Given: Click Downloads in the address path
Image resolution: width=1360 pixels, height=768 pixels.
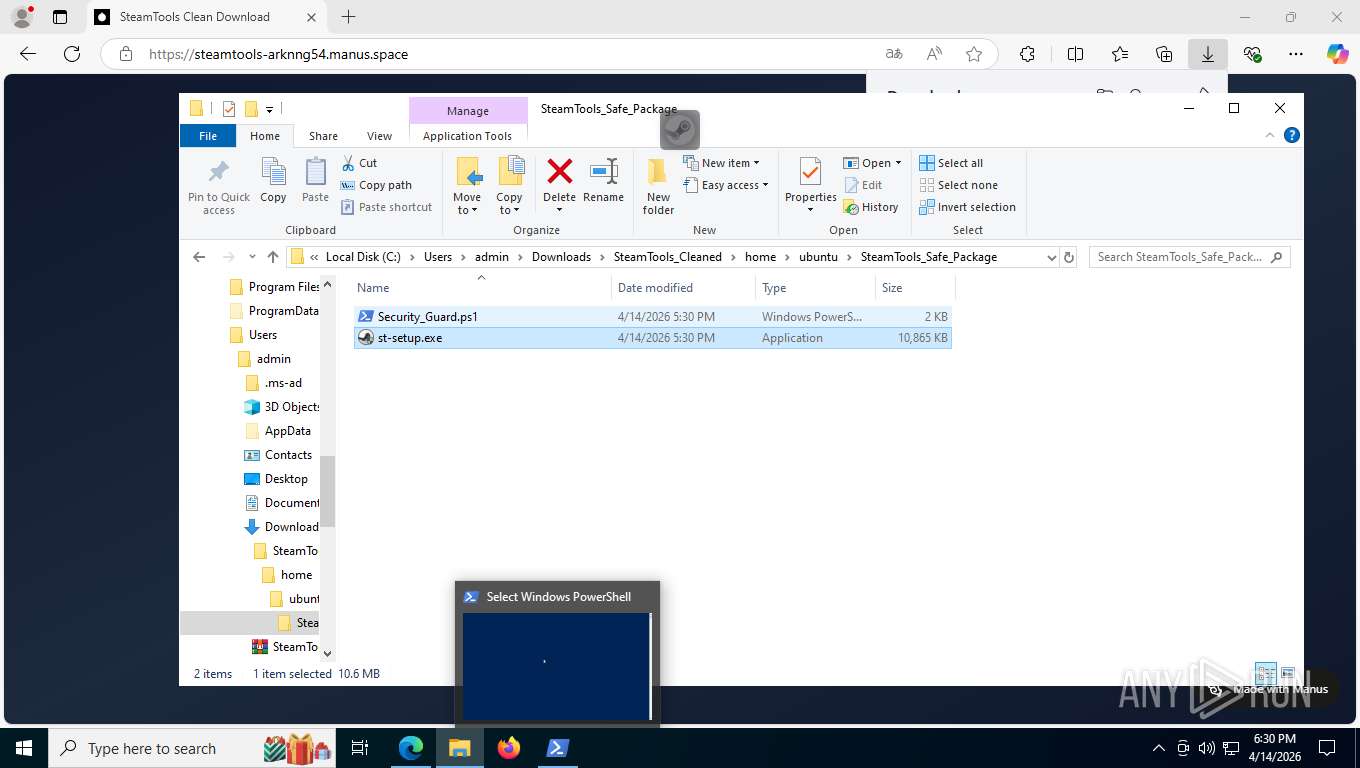Looking at the screenshot, I should click(x=561, y=257).
